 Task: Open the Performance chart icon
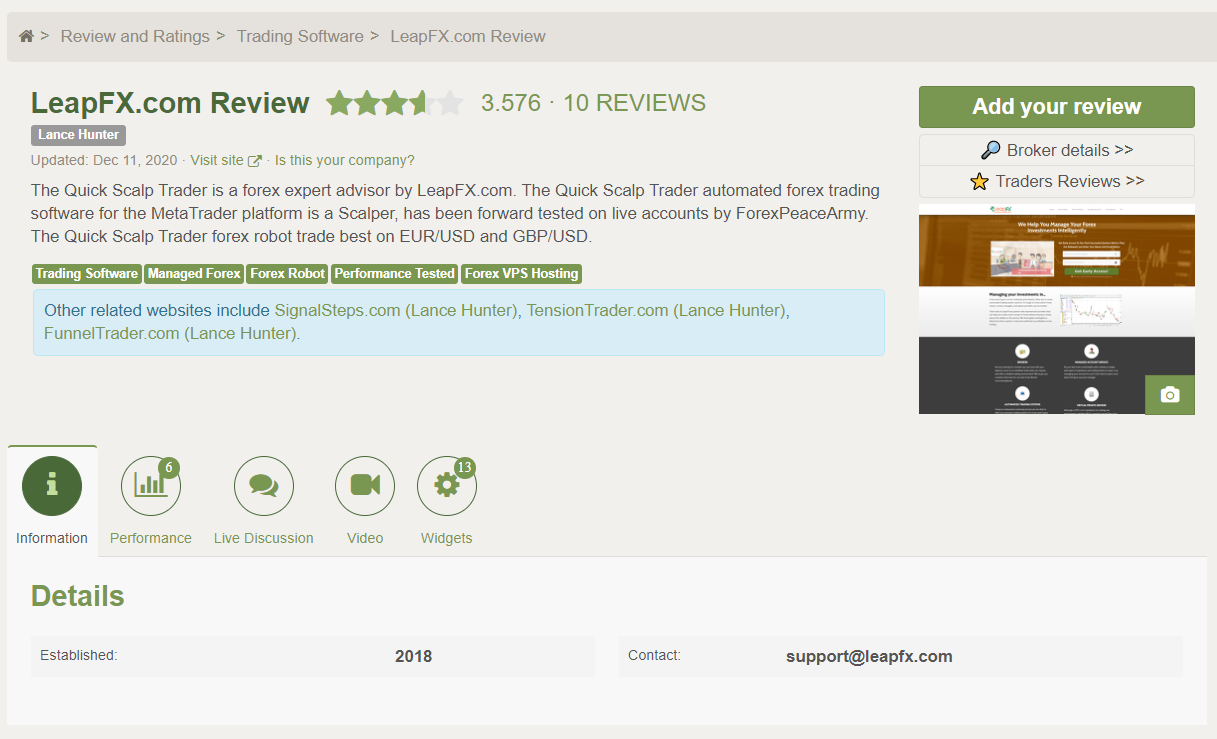tap(150, 486)
